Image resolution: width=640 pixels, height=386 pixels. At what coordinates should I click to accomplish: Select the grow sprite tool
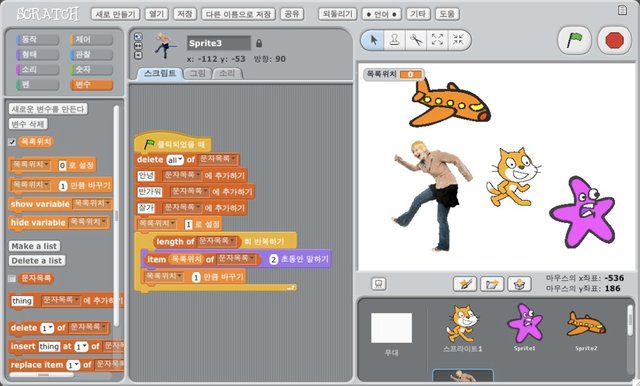point(437,40)
